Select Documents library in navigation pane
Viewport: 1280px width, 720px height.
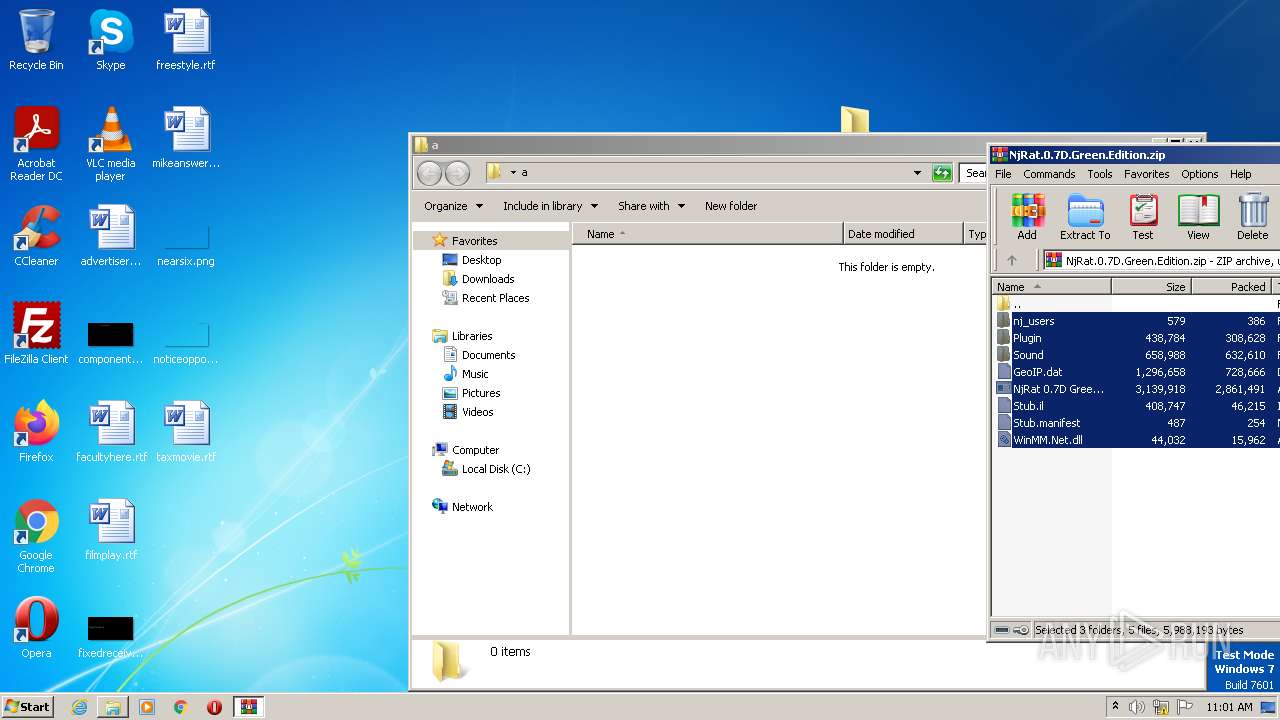pos(488,355)
